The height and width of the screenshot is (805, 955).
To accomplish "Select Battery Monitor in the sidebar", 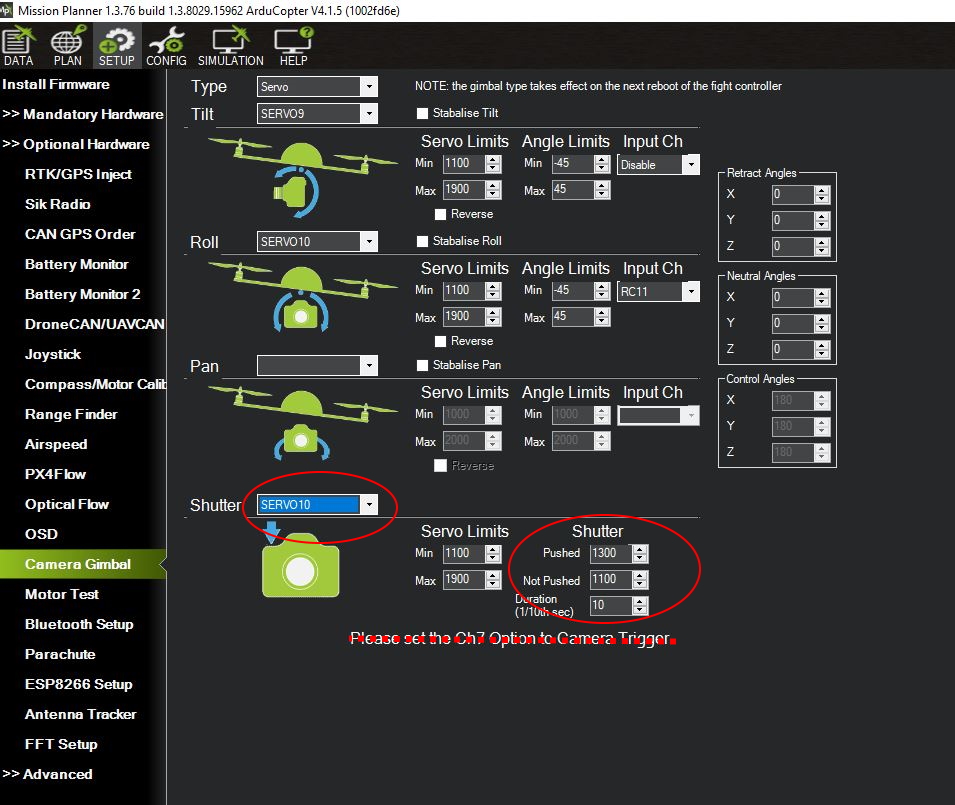I will click(x=77, y=264).
